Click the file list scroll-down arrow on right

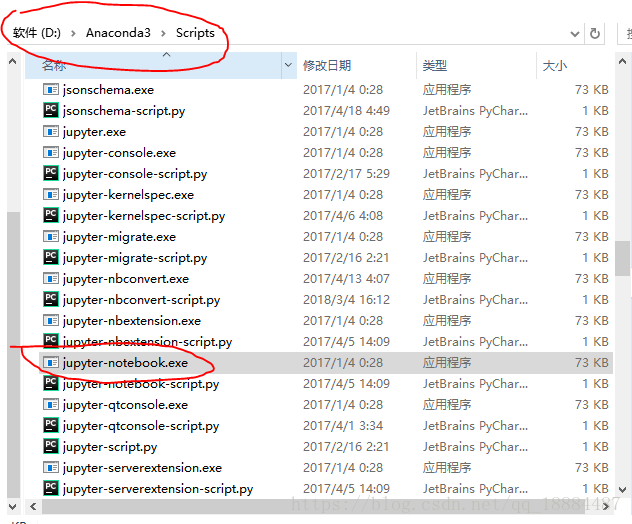click(x=622, y=490)
